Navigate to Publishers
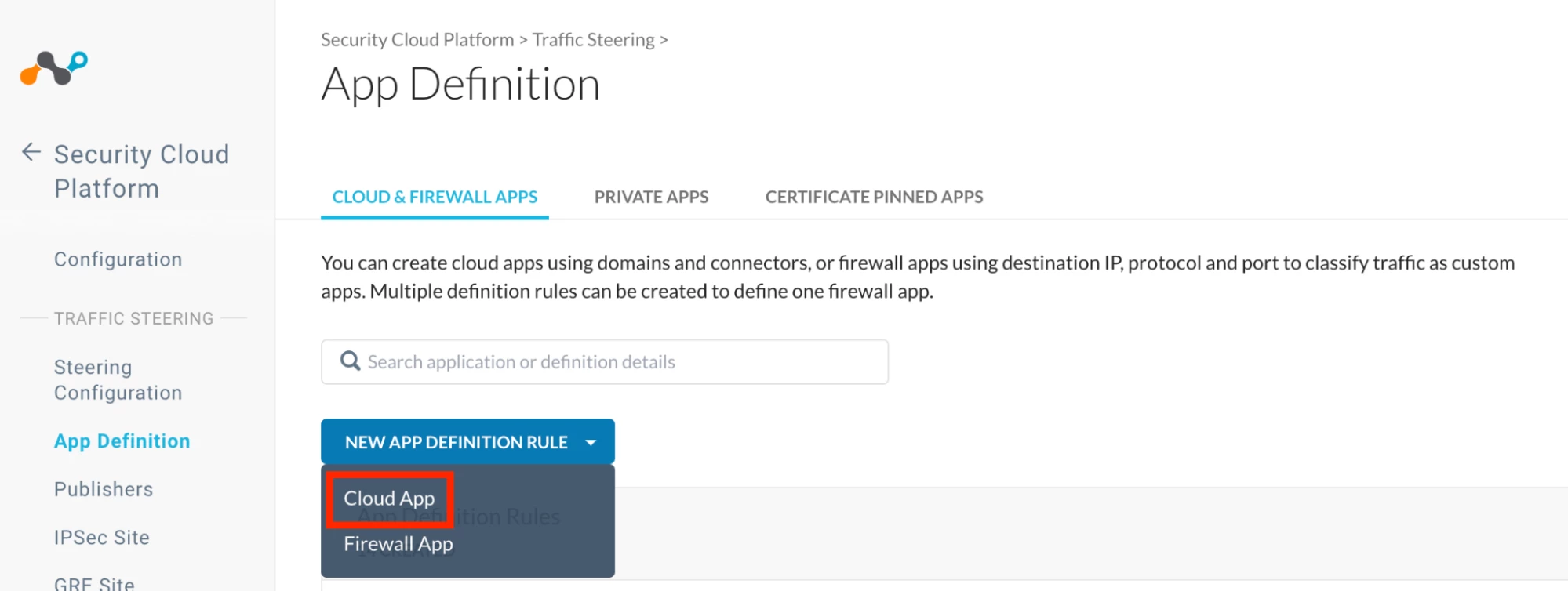 pyautogui.click(x=104, y=489)
